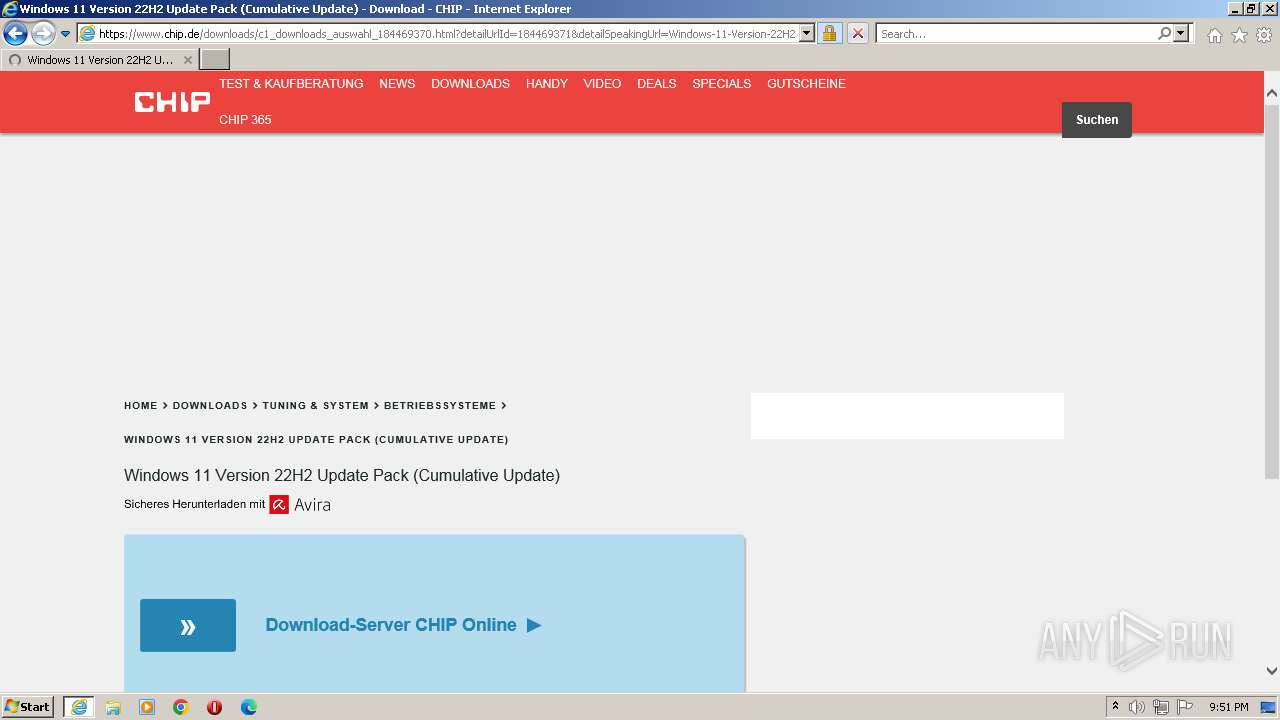The height and width of the screenshot is (720, 1280).
Task: Stop page loading with the X icon
Action: [858, 34]
